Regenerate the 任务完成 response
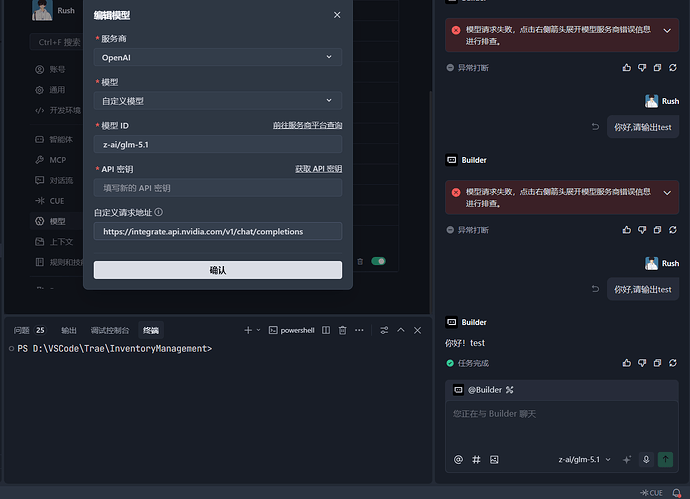 (x=673, y=363)
